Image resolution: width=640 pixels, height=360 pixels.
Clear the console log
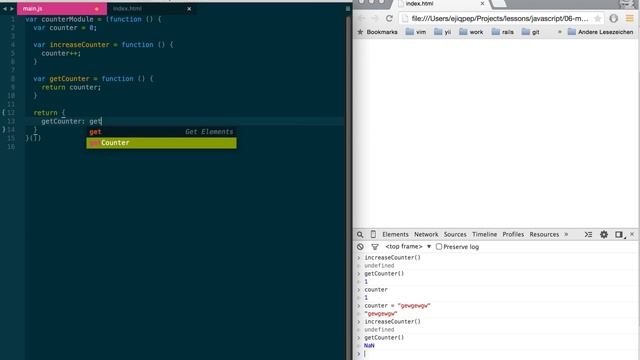[x=360, y=247]
